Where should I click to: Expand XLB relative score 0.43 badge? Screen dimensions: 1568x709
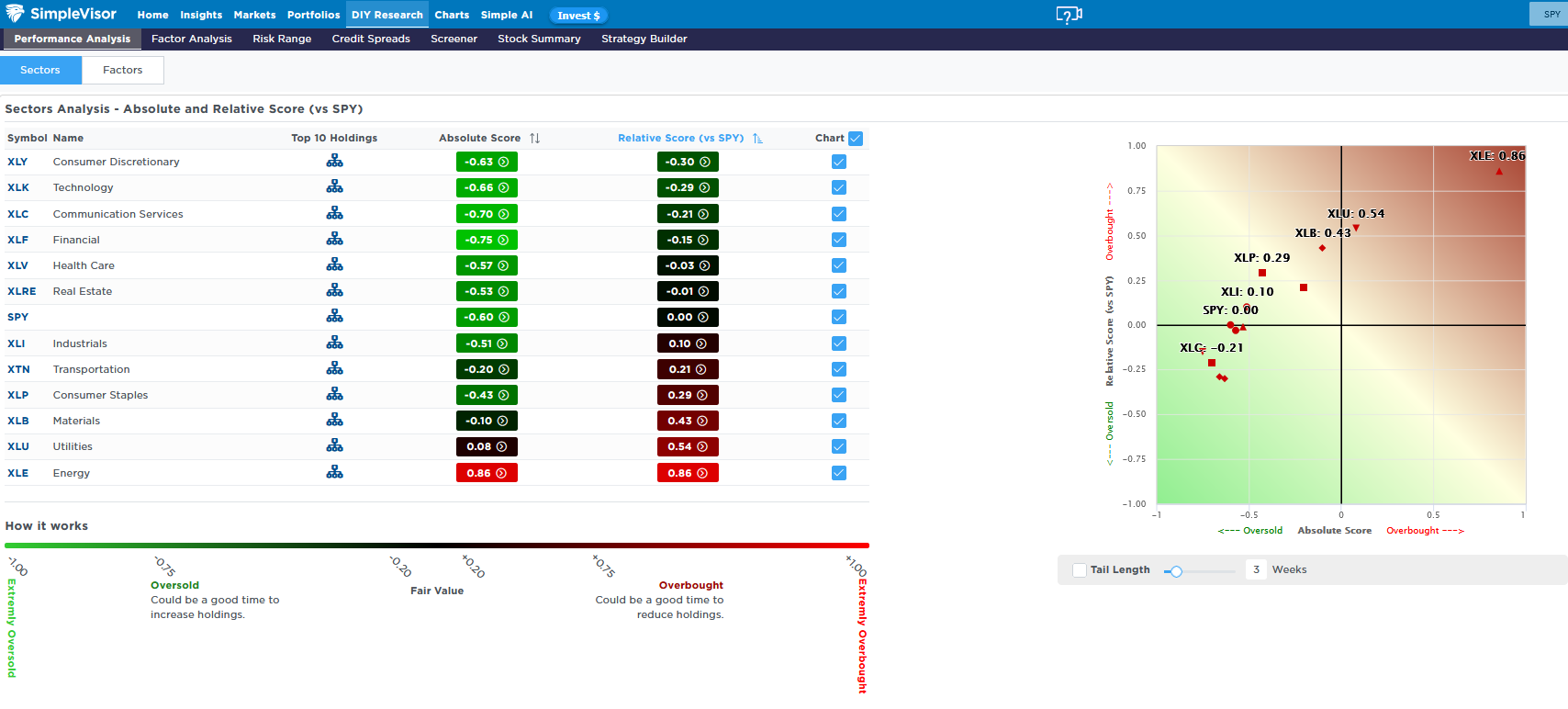coord(687,421)
